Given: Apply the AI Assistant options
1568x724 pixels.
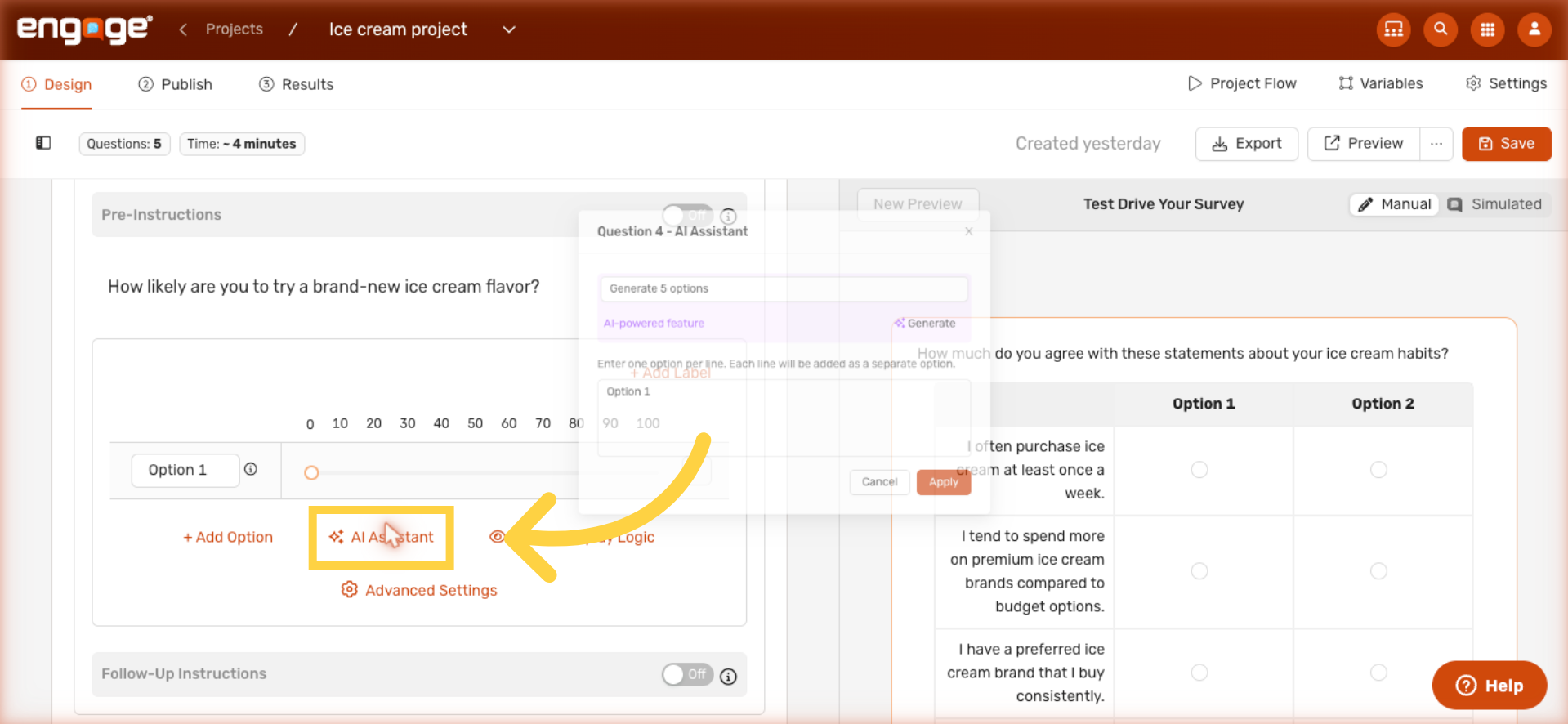Looking at the screenshot, I should (x=944, y=482).
